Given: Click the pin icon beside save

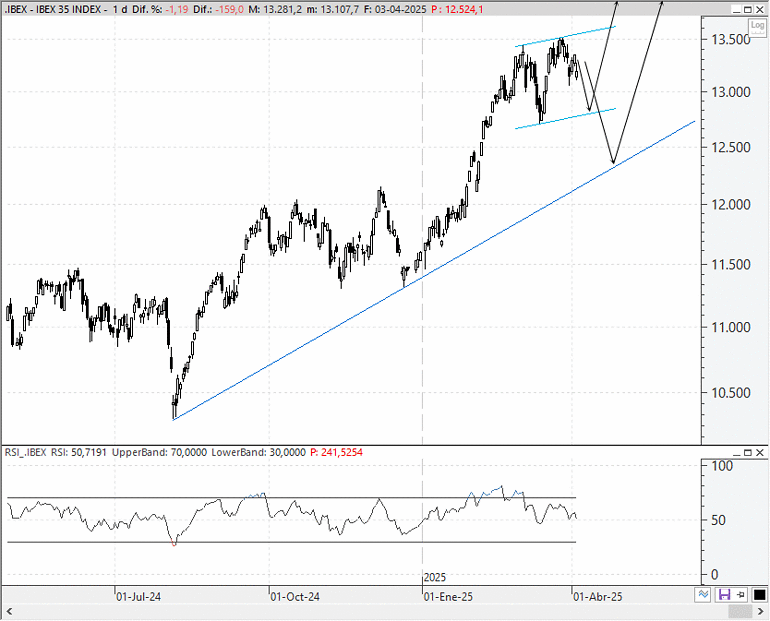Looking at the screenshot, I should (741, 595).
